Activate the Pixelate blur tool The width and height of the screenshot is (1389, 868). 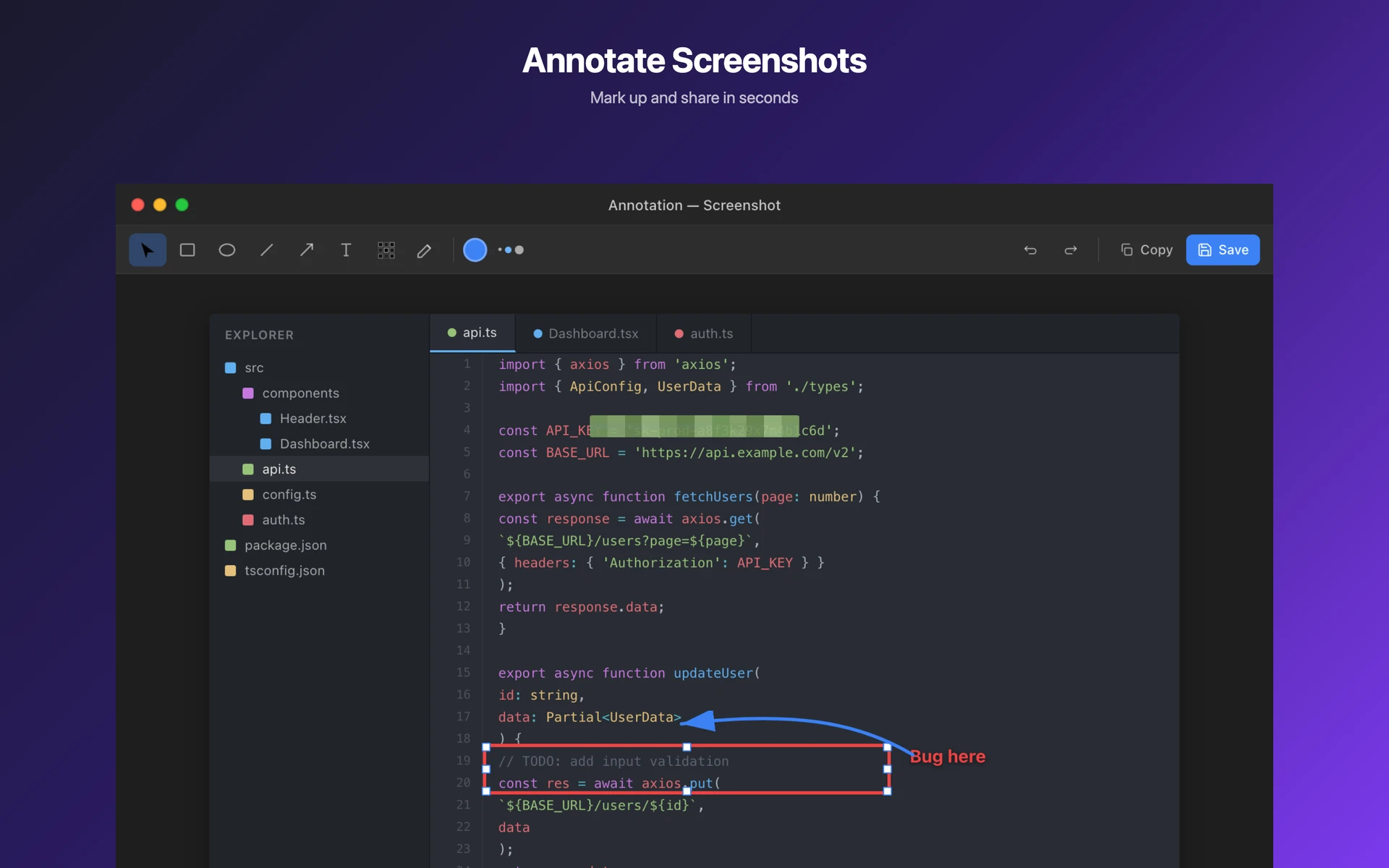[386, 250]
